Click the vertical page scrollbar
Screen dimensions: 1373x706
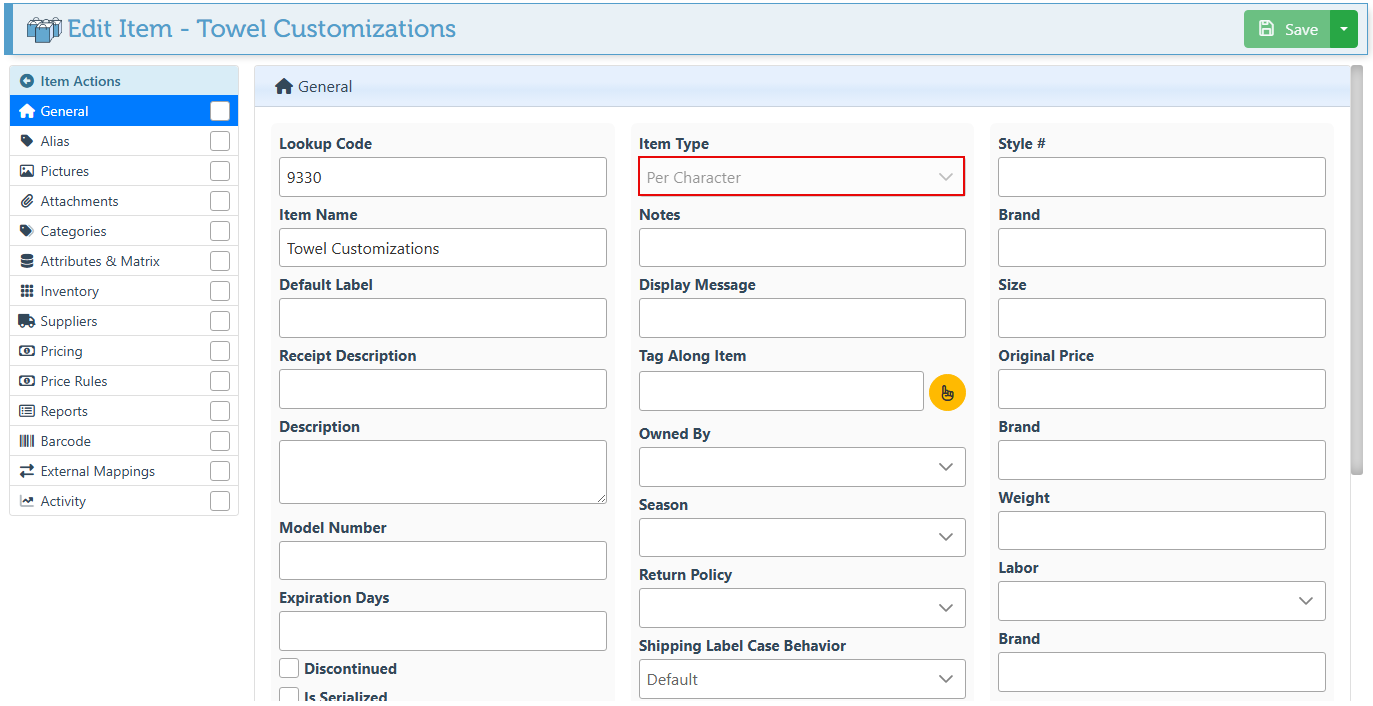coord(1356,270)
